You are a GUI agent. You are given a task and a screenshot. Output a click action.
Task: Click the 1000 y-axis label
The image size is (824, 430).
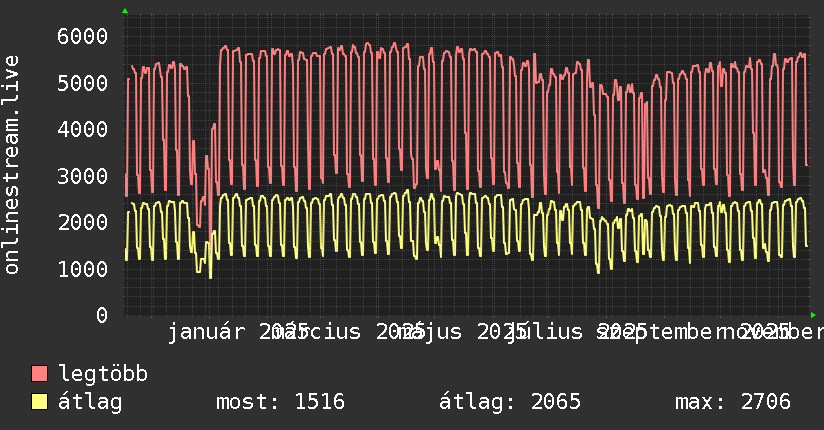(x=82, y=269)
